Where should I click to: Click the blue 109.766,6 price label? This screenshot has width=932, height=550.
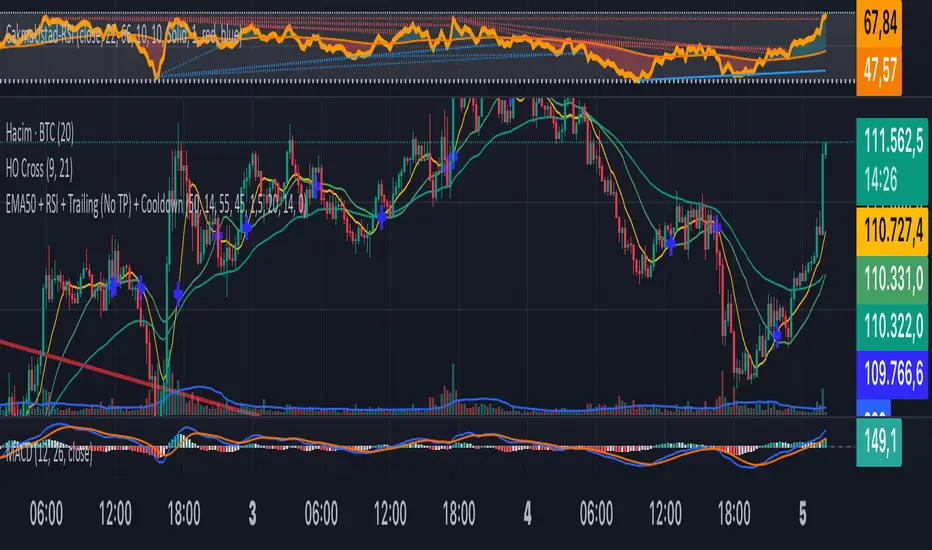coord(892,375)
